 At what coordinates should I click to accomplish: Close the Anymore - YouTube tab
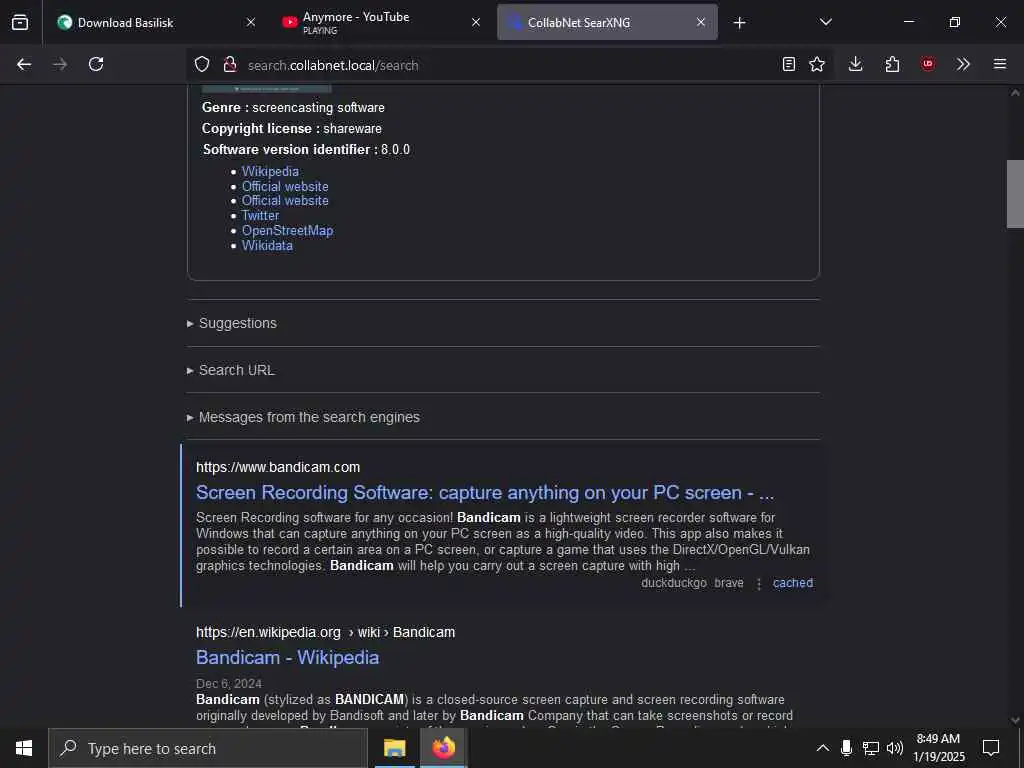tap(476, 23)
